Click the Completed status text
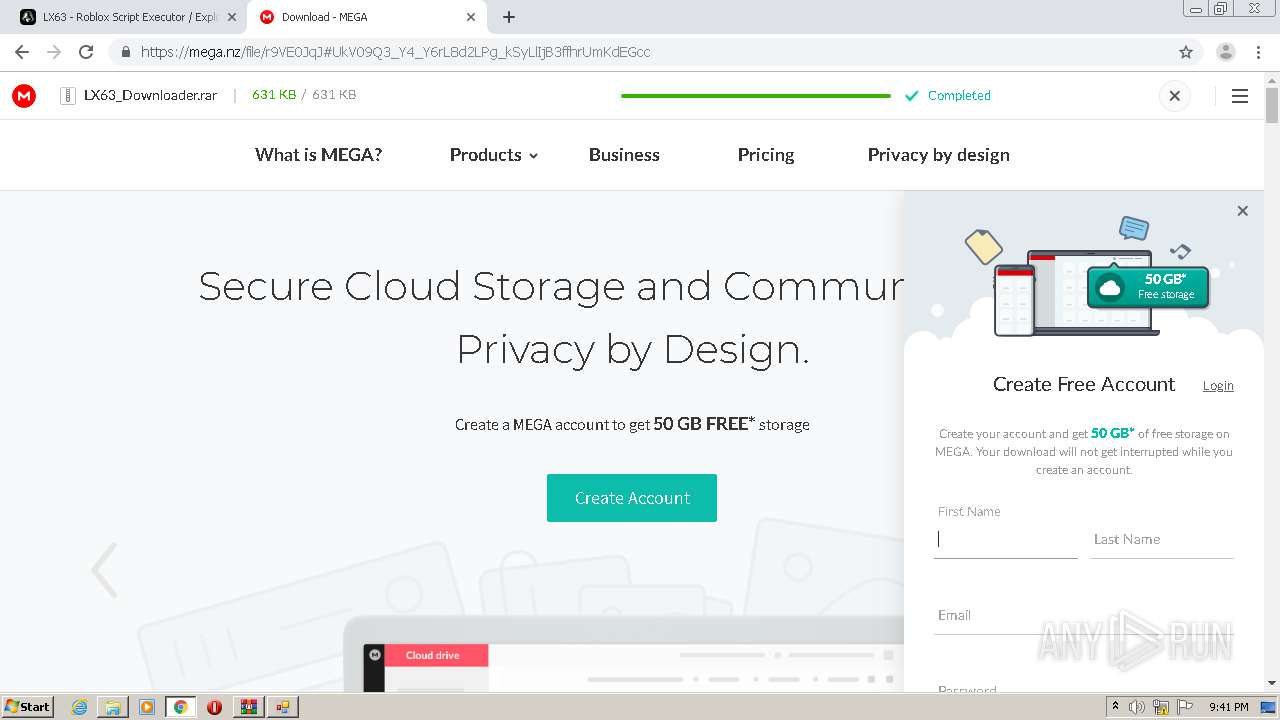This screenshot has width=1280, height=720. coord(959,96)
